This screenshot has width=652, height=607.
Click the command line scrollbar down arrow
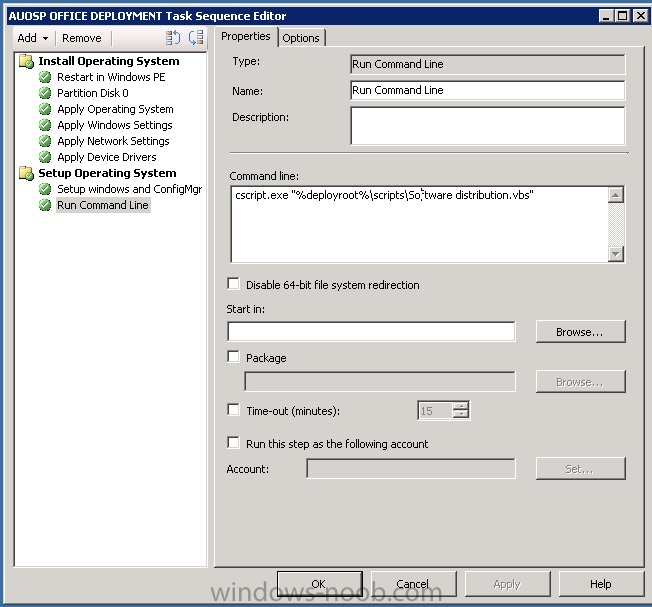[x=616, y=254]
